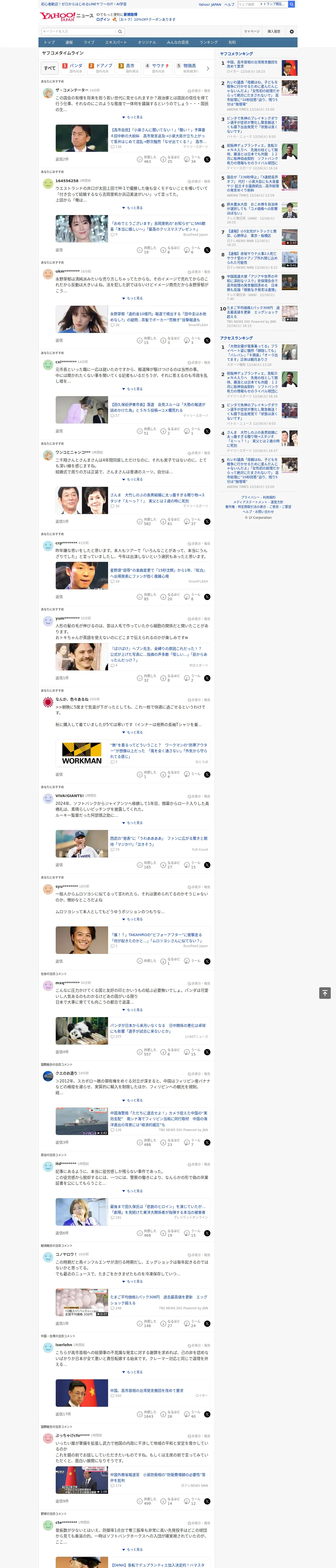The width and height of the screenshot is (336, 1568).
Task: Open ワンコとニャンコ's avatar icon
Action: [x=48, y=455]
